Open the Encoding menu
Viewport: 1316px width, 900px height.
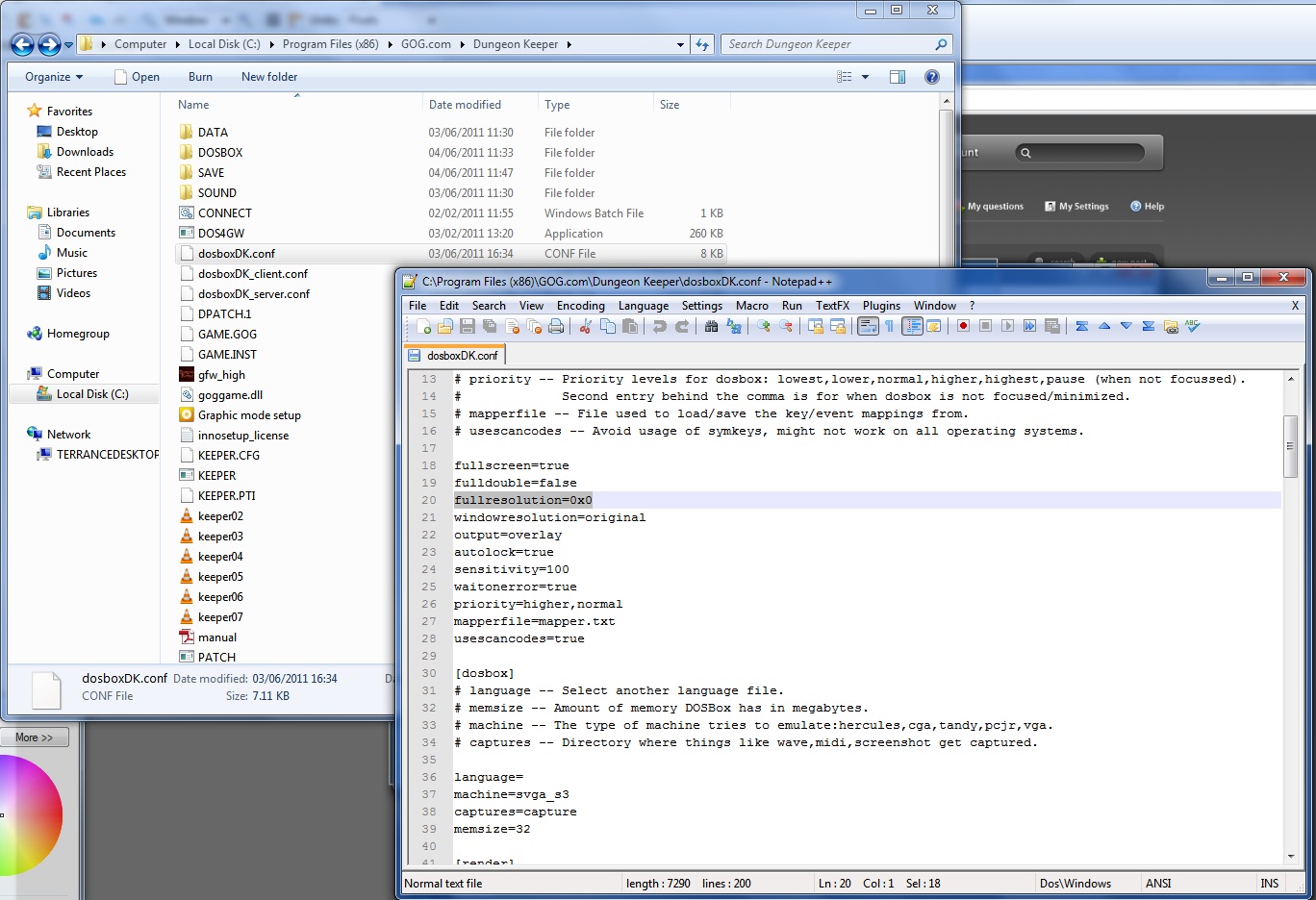(x=581, y=306)
